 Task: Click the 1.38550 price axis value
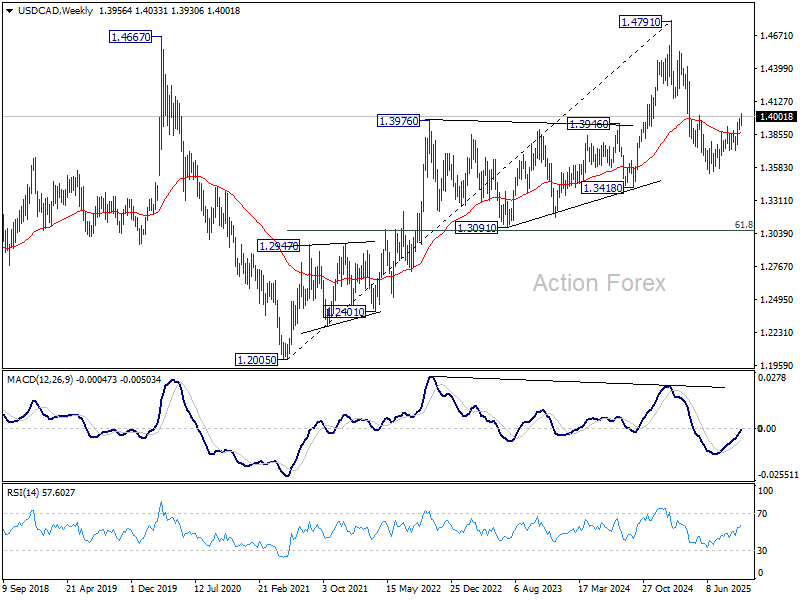[x=777, y=135]
